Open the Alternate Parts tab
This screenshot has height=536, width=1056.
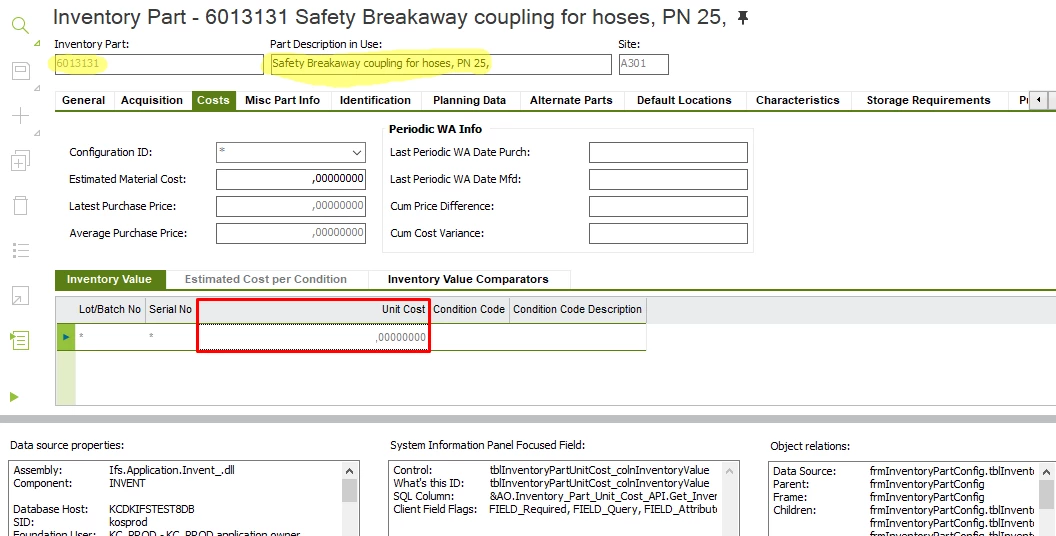[571, 100]
